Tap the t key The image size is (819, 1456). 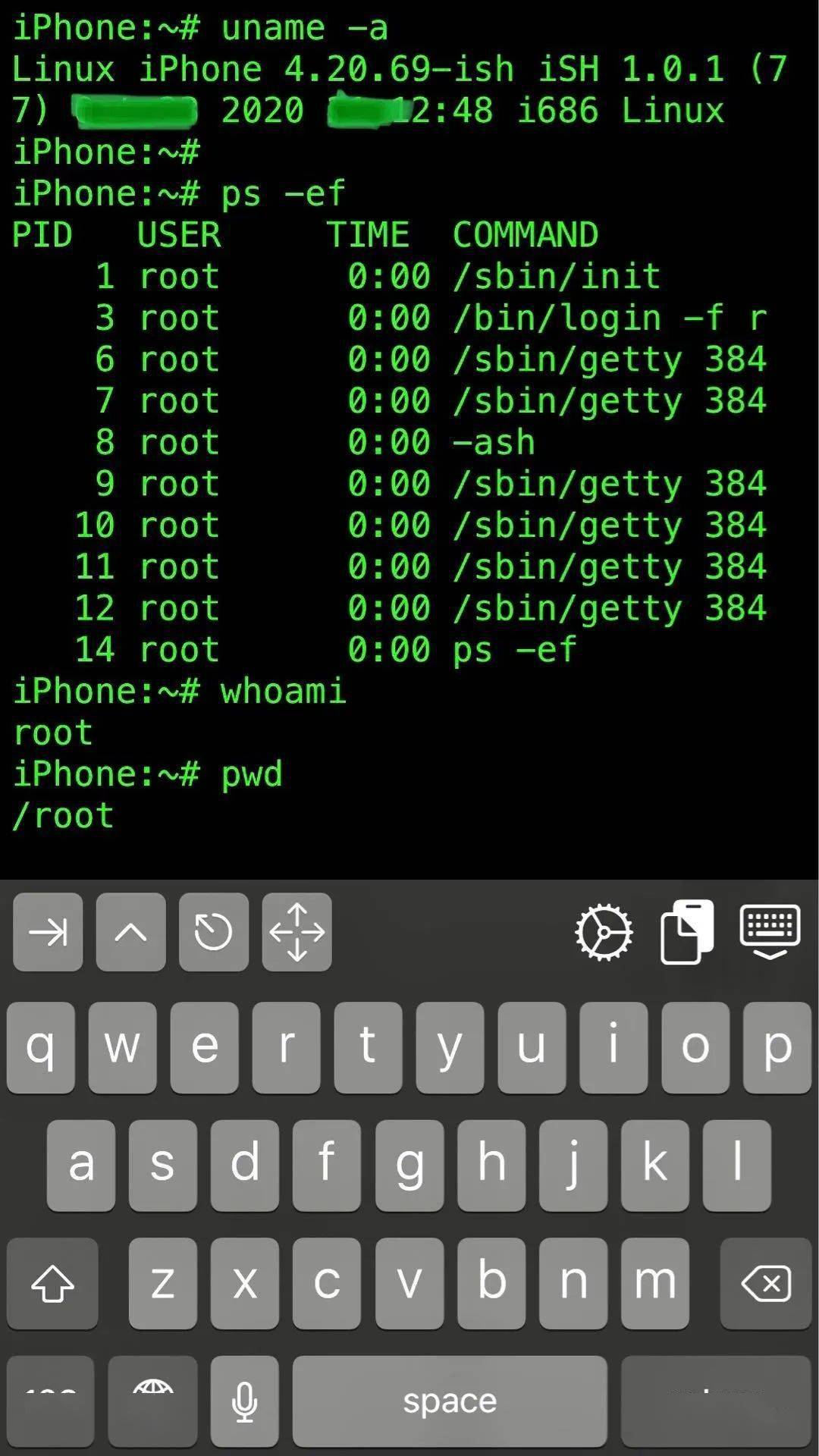tap(368, 1047)
